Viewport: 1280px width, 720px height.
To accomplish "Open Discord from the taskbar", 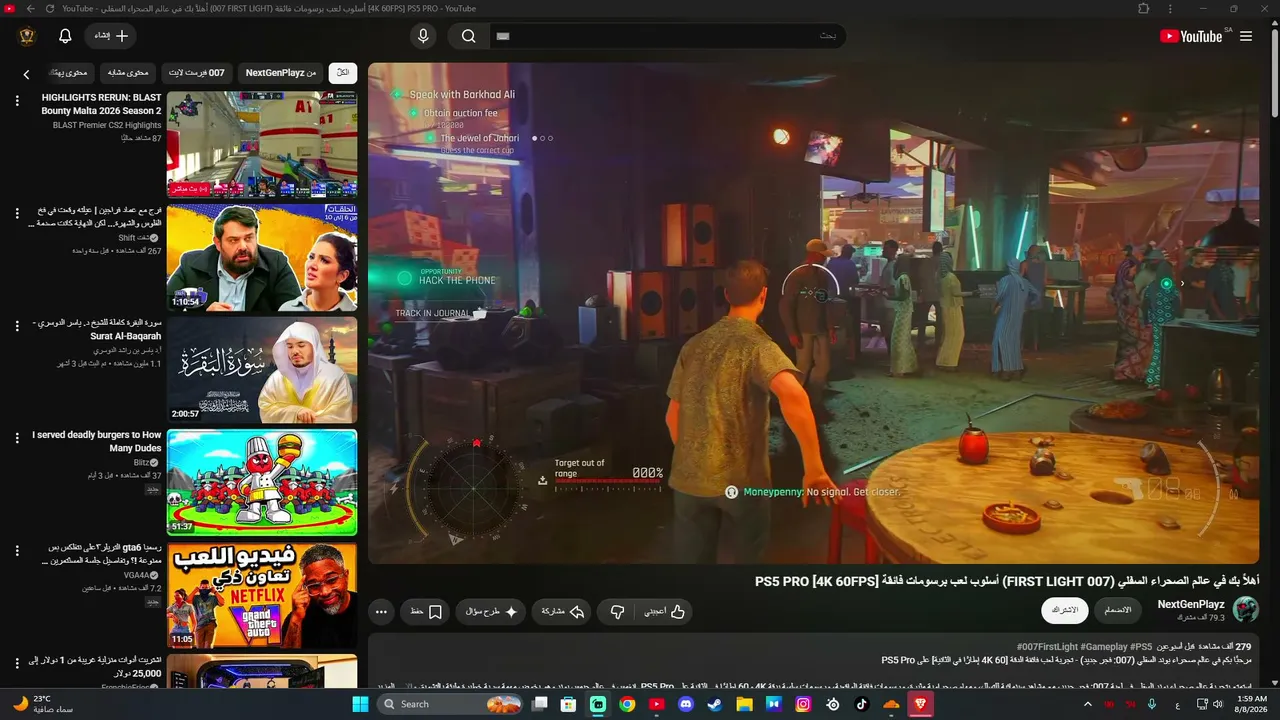I will tap(686, 704).
